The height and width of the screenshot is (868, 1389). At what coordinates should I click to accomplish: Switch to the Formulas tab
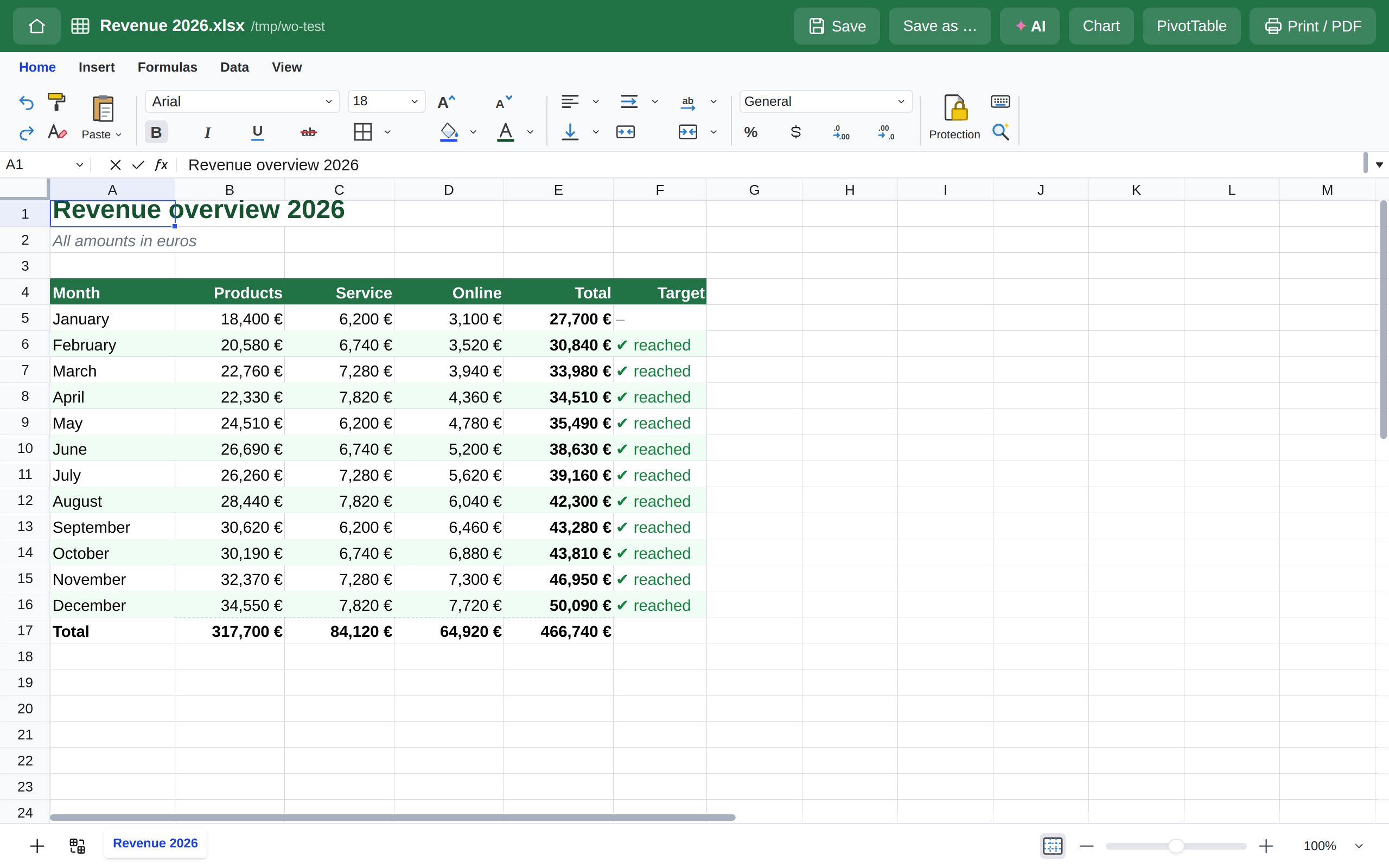point(167,67)
